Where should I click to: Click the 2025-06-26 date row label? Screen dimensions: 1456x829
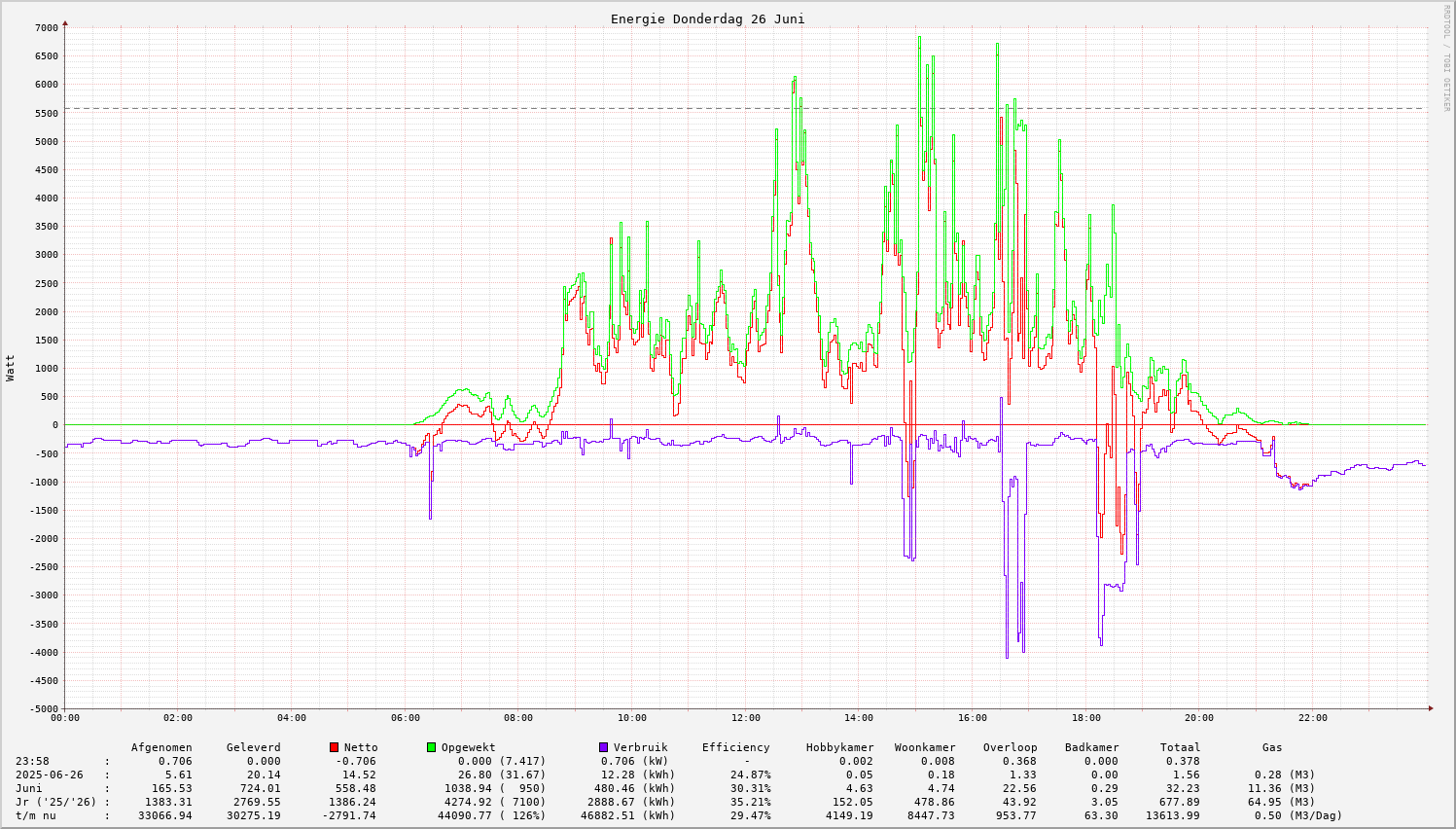point(49,775)
